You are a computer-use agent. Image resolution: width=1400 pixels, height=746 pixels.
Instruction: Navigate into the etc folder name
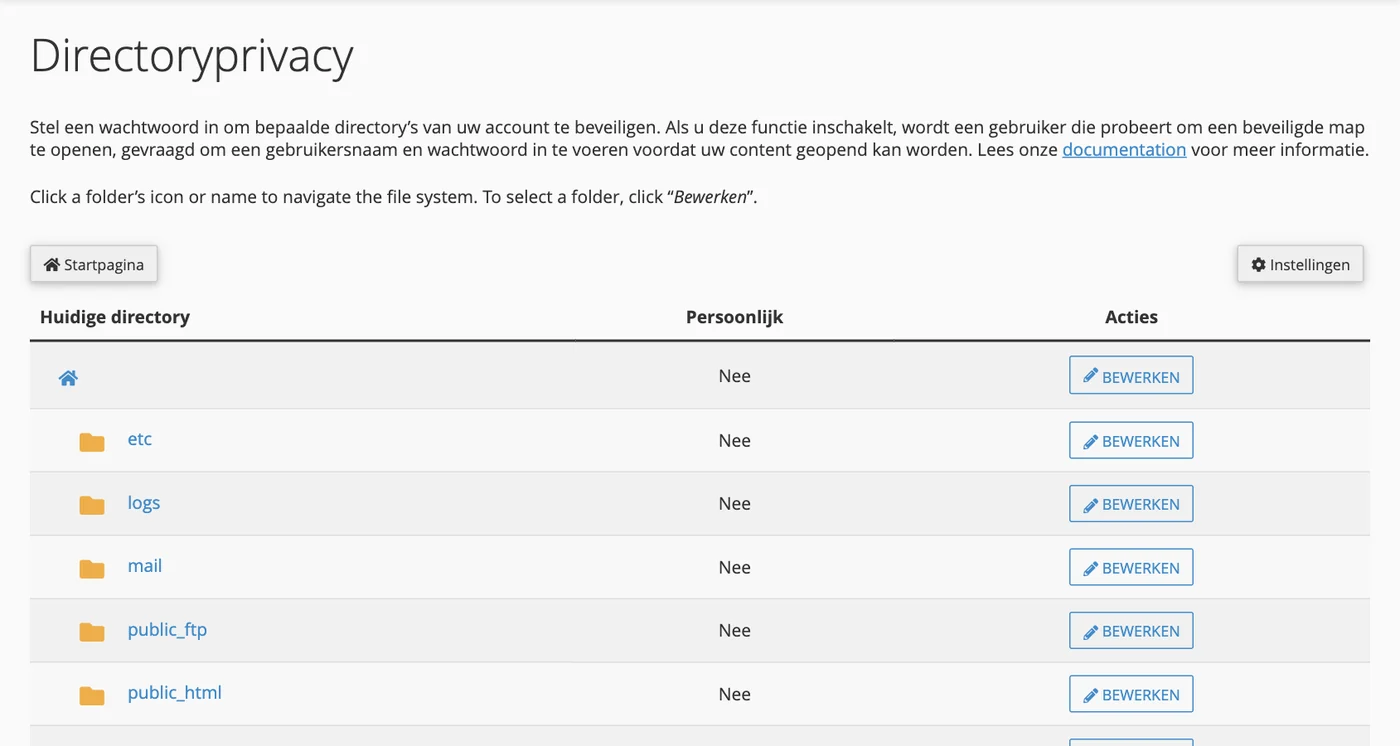140,439
